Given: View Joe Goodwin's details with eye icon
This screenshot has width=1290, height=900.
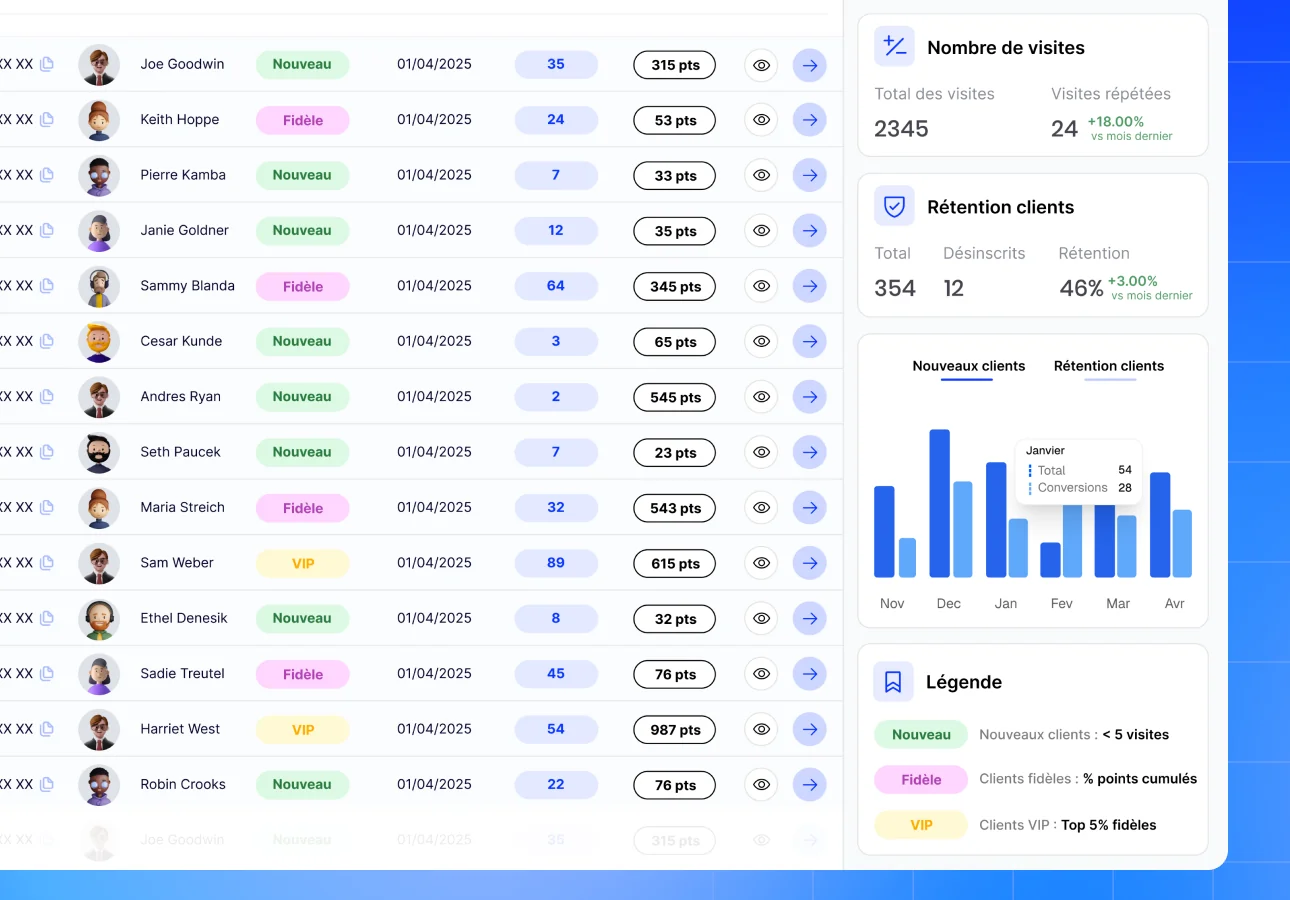Looking at the screenshot, I should pos(761,65).
